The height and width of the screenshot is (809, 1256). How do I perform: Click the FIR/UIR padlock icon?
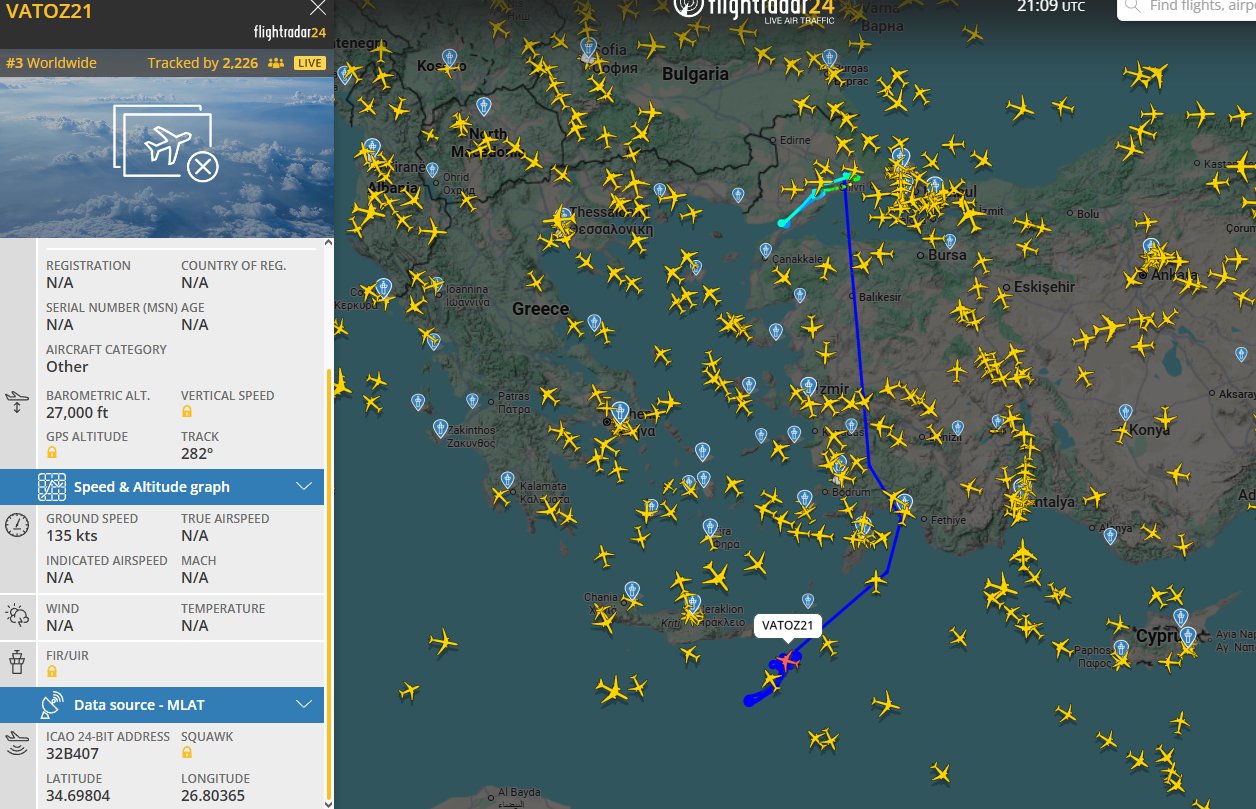tap(52, 671)
